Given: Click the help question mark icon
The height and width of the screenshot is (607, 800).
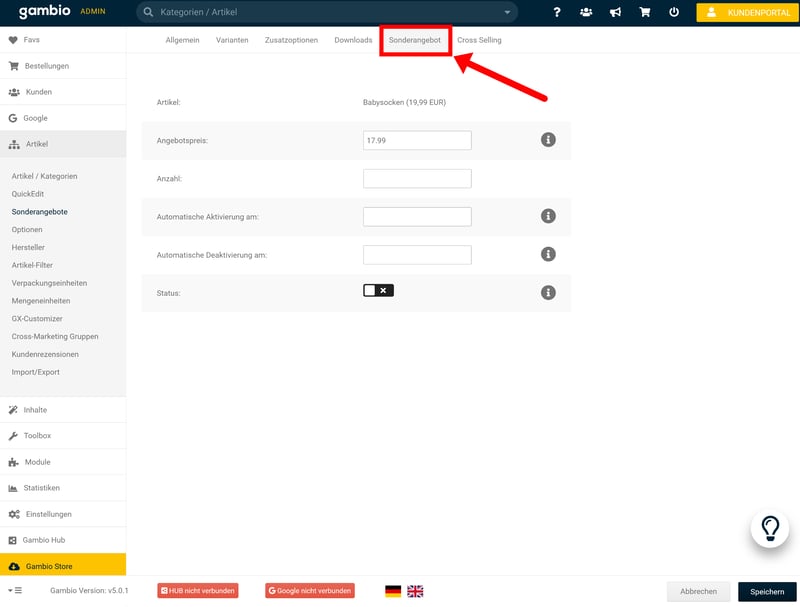Looking at the screenshot, I should [557, 12].
